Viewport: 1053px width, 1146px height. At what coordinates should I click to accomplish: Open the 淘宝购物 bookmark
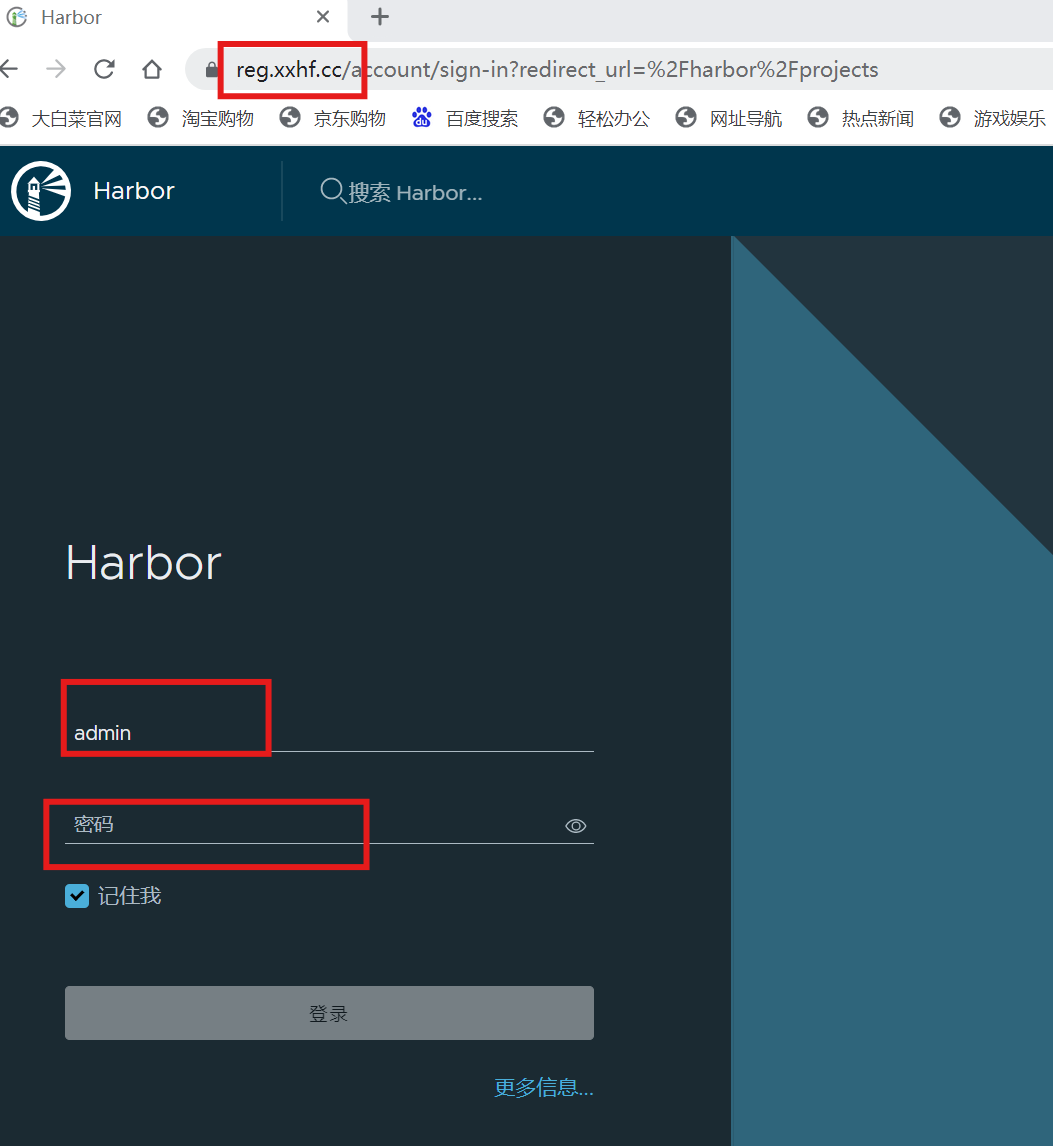[201, 118]
